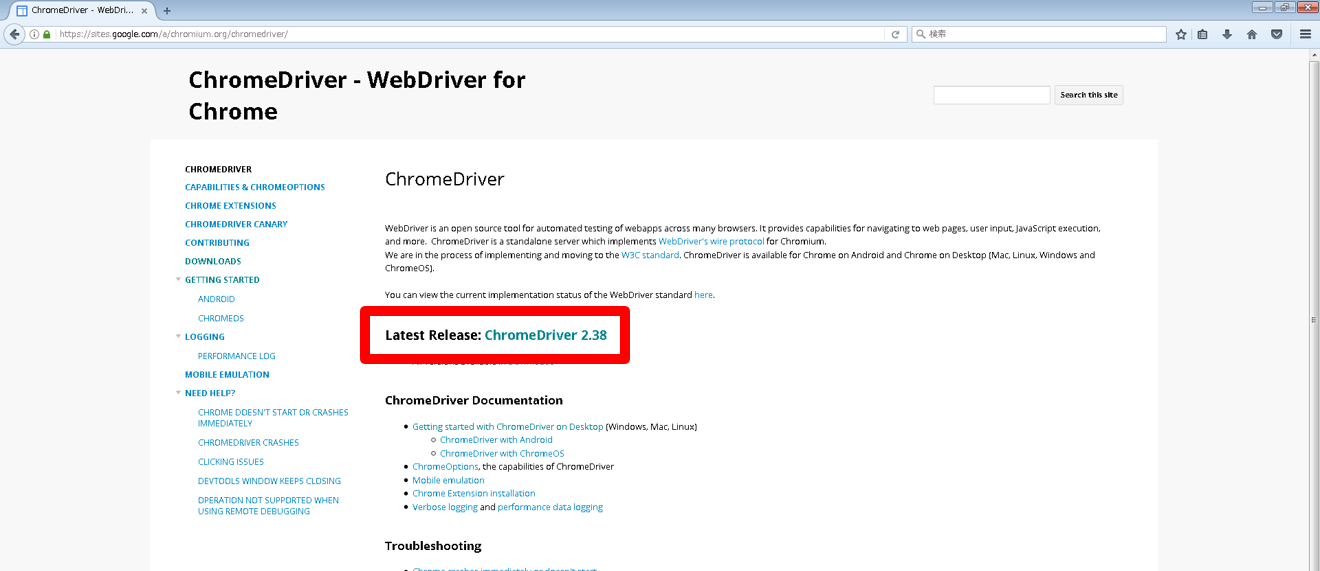1320x571 pixels.
Task: Open LOGGING sidebar link
Action: coord(205,337)
